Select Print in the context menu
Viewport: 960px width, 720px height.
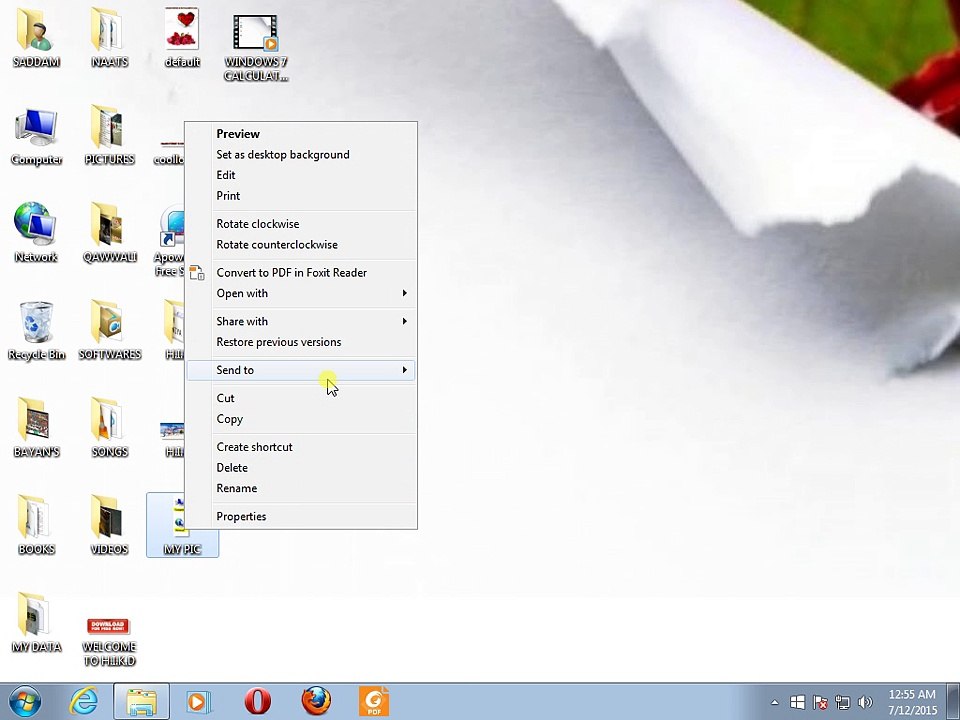click(x=301, y=196)
